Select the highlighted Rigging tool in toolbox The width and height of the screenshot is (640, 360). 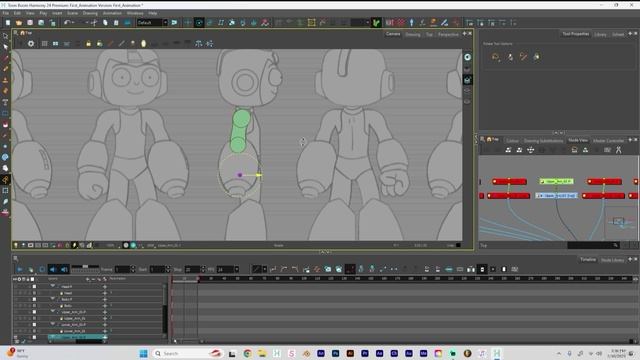pyautogui.click(x=5, y=179)
